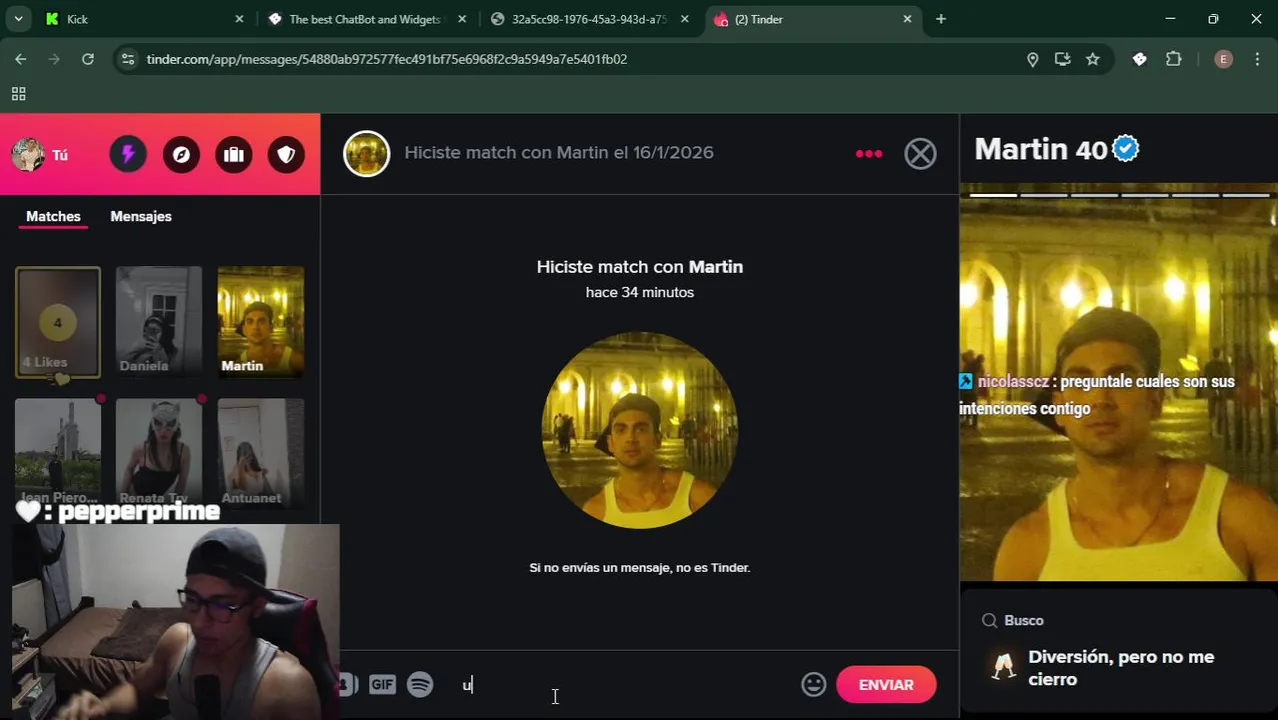Screen dimensions: 1278x720
Task: Close the Martin conversation with X circle
Action: click(920, 153)
